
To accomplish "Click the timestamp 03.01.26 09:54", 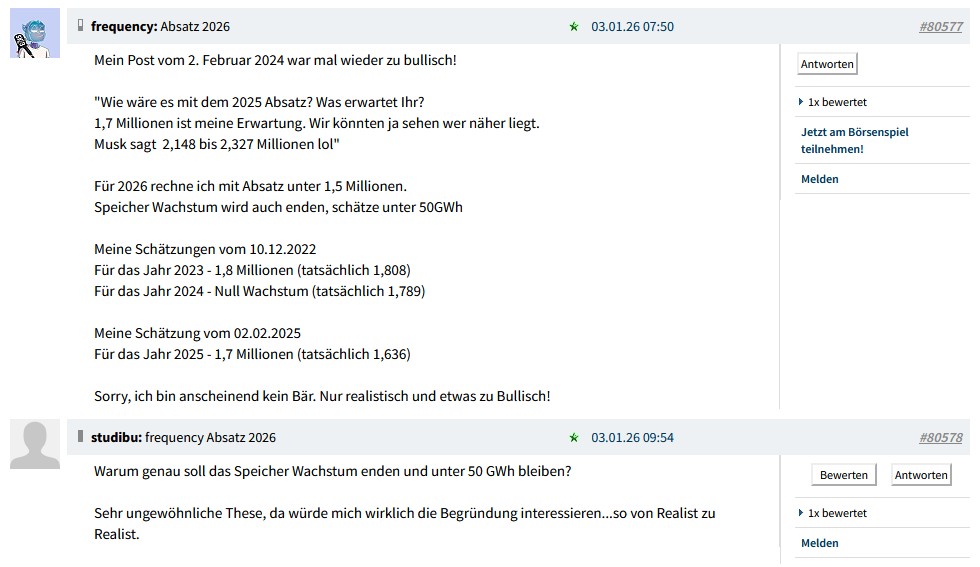I will 632,438.
